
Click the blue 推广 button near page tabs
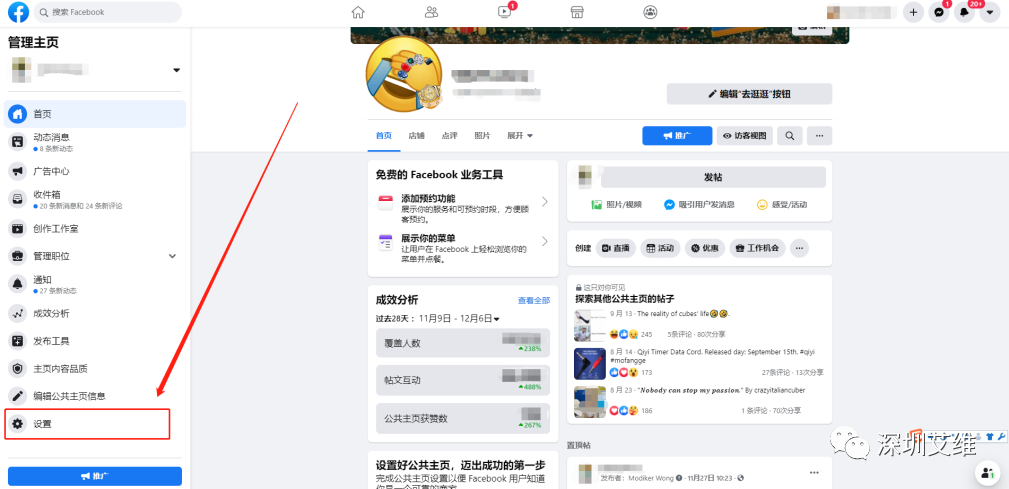[677, 136]
